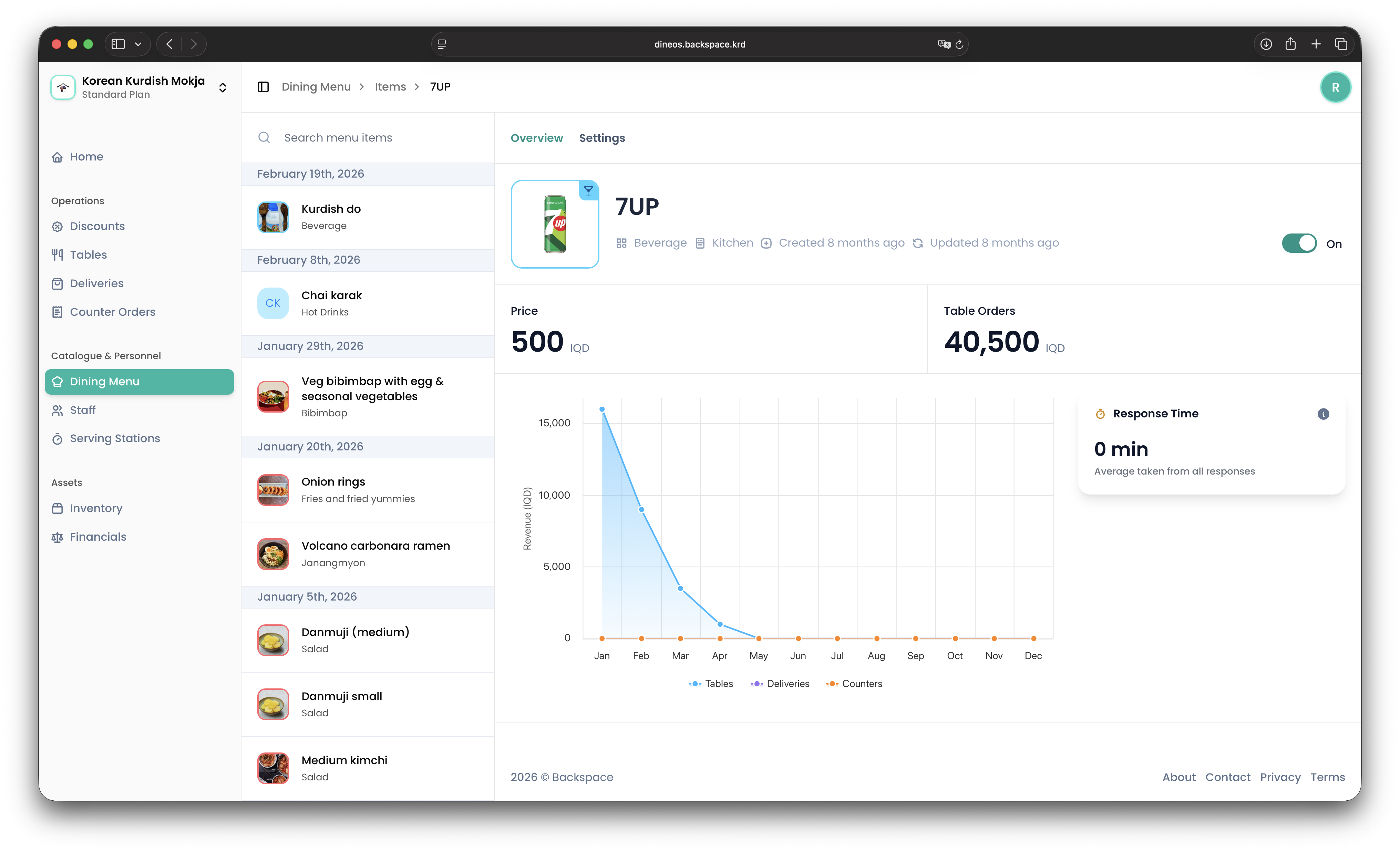The image size is (1400, 852).
Task: Click the Response Time stopwatch icon
Action: tap(1100, 414)
